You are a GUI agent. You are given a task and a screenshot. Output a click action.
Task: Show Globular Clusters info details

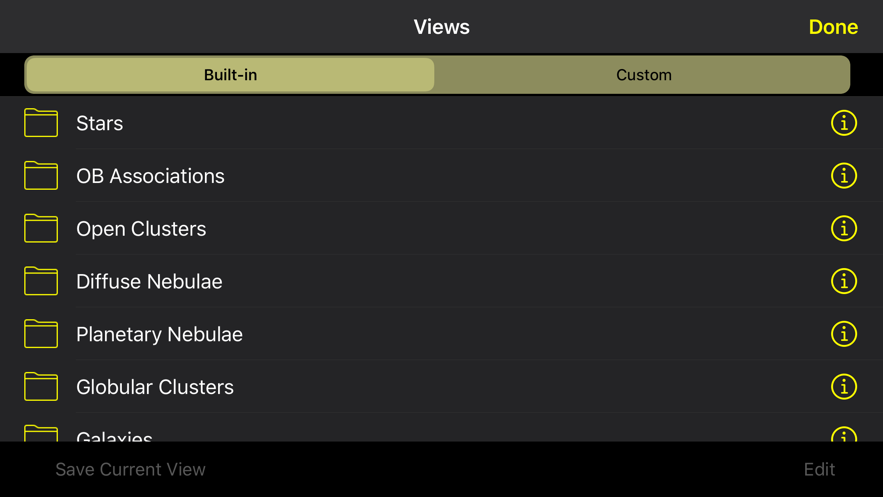coord(844,387)
